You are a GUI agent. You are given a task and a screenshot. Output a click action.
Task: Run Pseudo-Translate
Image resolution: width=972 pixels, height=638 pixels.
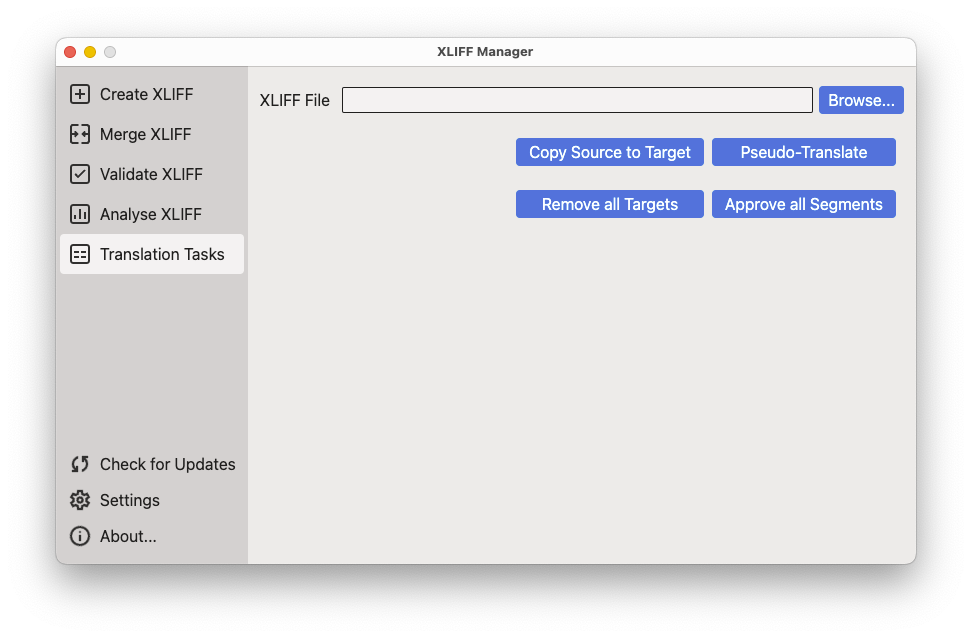tap(803, 152)
